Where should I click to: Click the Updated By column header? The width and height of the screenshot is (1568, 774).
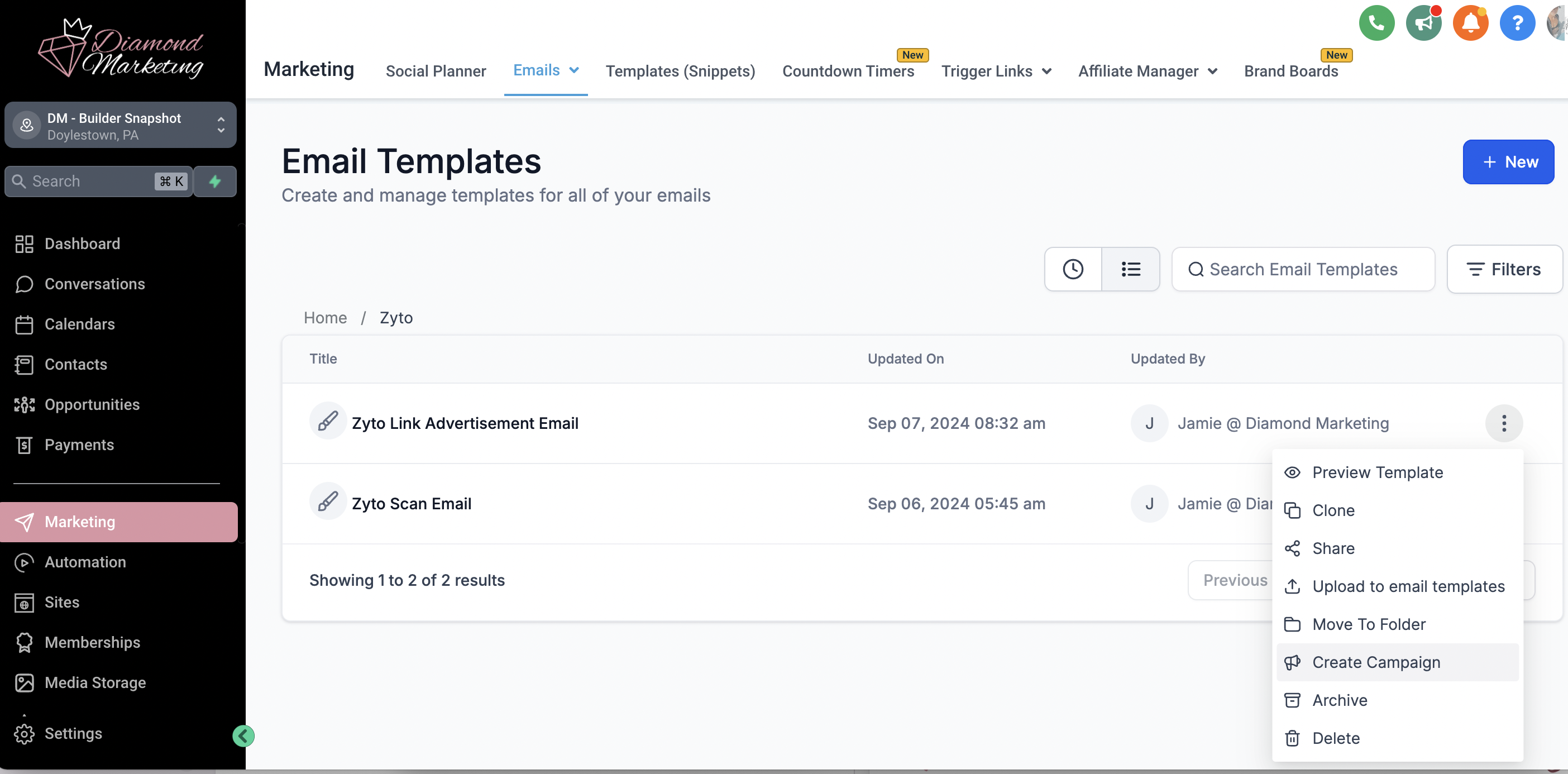pos(1168,359)
